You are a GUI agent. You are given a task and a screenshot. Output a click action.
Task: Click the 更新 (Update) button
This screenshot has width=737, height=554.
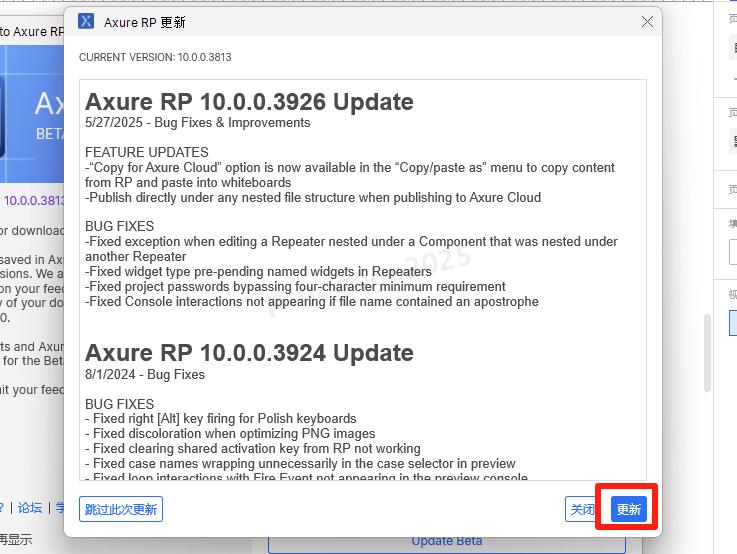click(628, 509)
